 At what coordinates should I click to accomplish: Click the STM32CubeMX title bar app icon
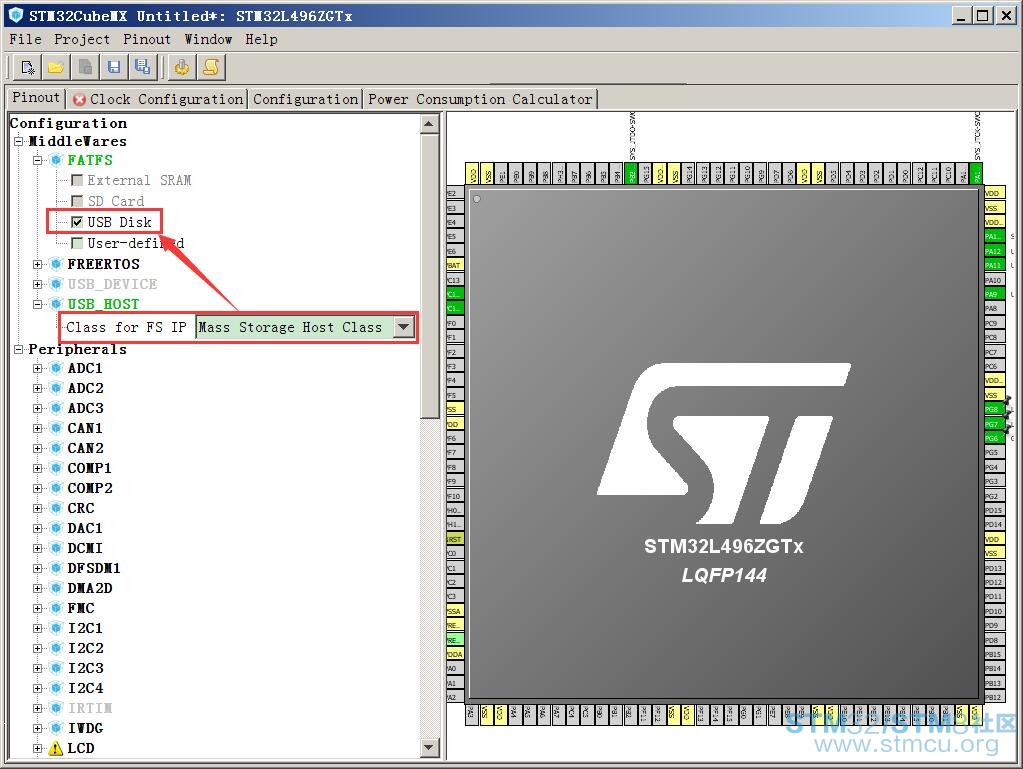click(15, 15)
